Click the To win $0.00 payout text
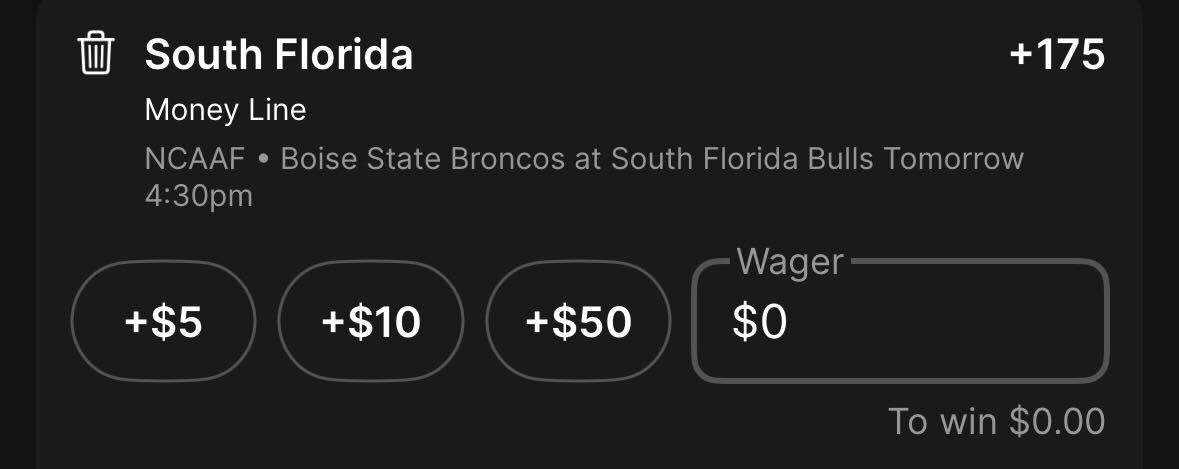The image size is (1179, 469). (x=996, y=421)
